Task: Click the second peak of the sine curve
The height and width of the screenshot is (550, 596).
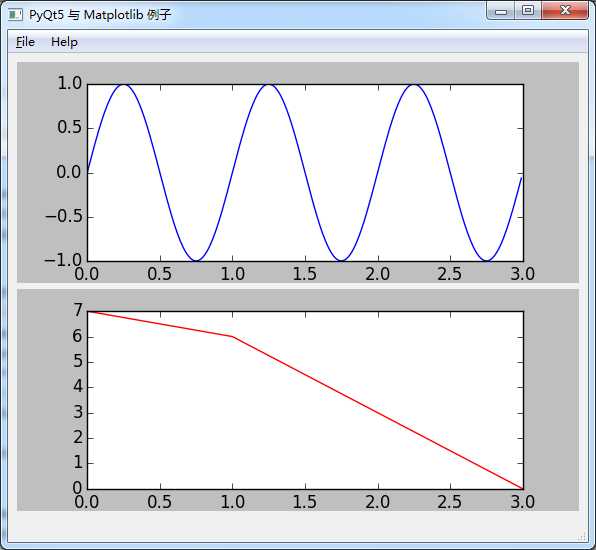Action: (269, 85)
